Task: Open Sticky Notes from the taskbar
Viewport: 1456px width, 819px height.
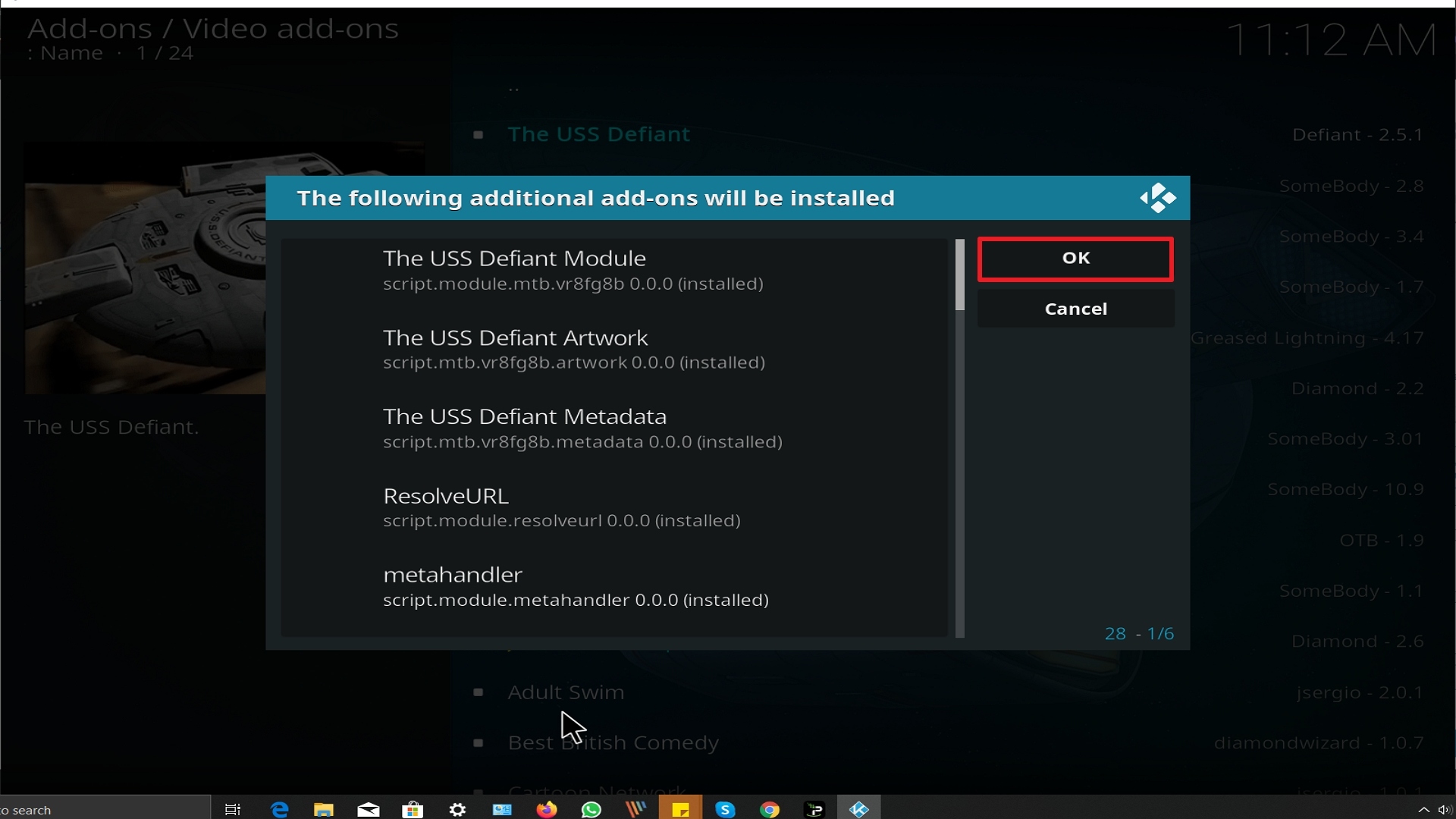Action: 680,809
